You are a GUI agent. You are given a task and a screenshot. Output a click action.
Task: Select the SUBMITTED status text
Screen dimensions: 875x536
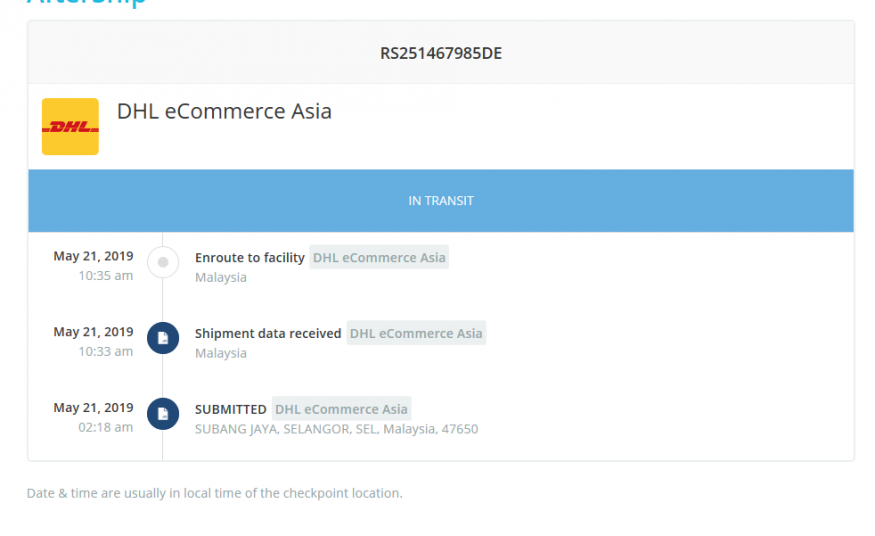point(230,409)
